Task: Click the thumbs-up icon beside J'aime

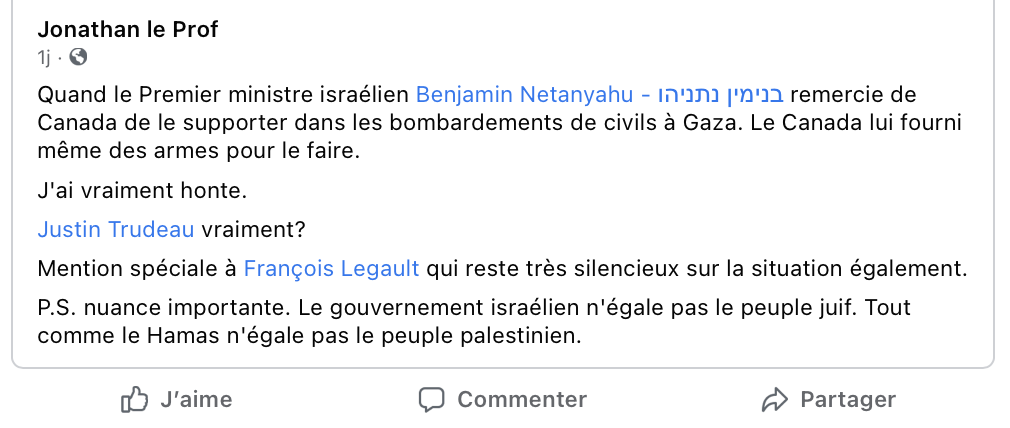Action: [x=135, y=401]
